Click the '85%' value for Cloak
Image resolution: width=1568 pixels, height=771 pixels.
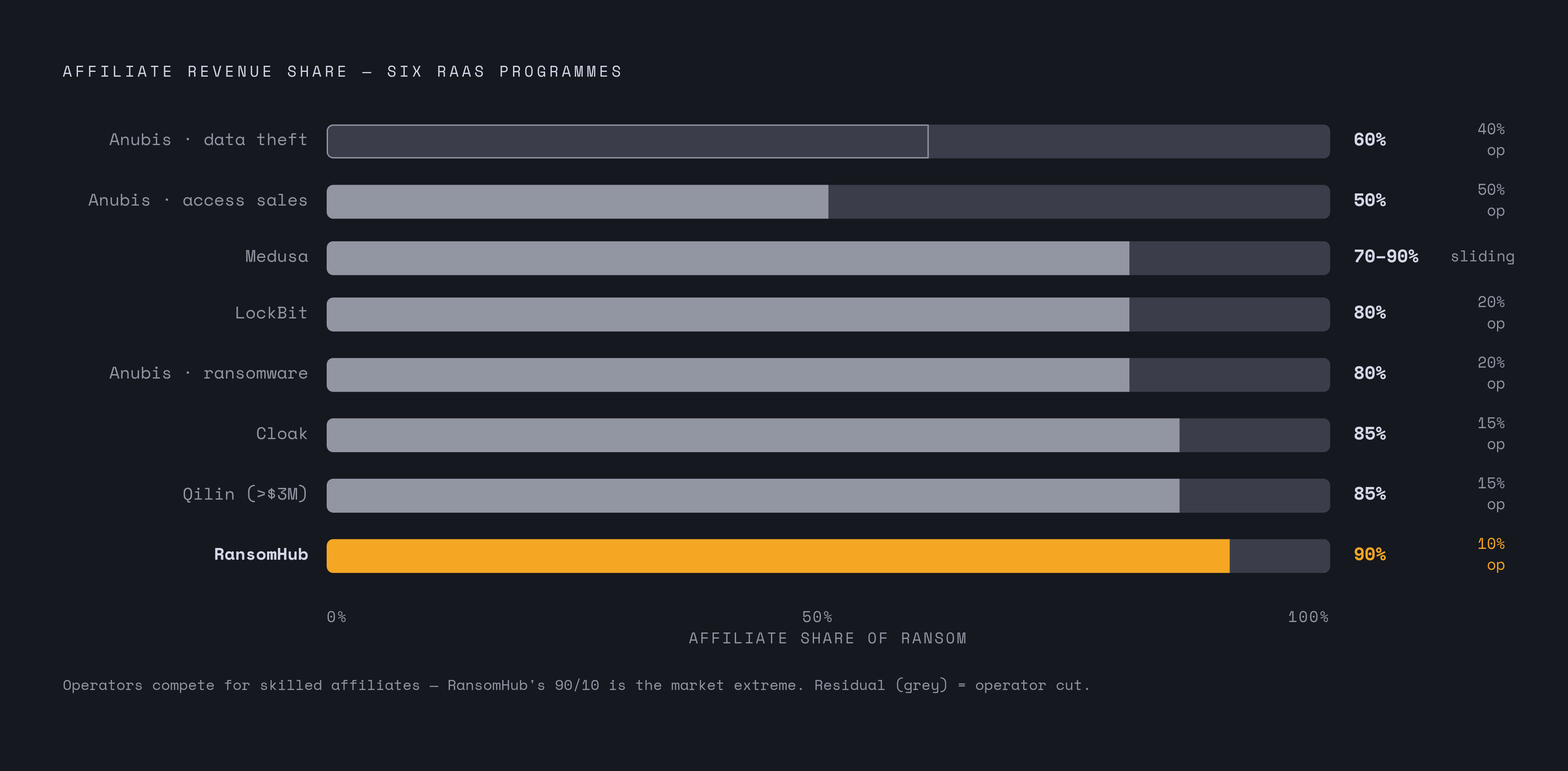pos(1369,434)
